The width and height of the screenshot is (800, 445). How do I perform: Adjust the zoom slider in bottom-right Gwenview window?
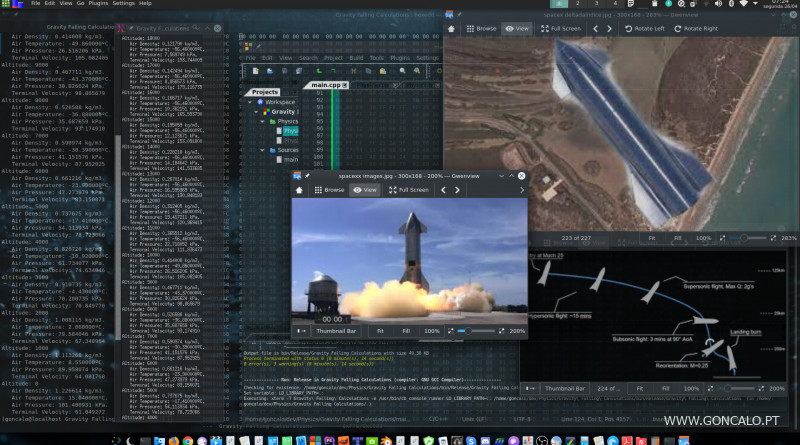pyautogui.click(x=735, y=388)
